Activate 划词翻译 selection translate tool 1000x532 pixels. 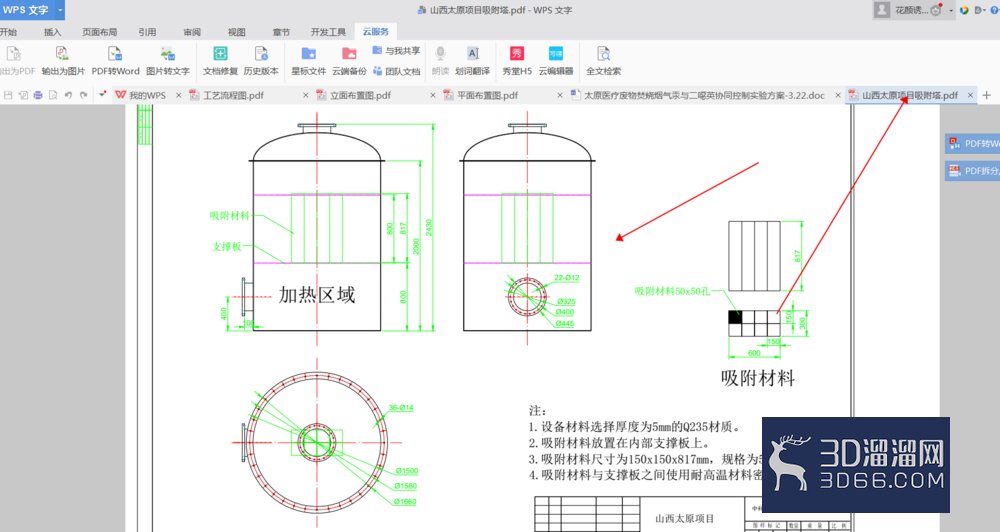click(473, 61)
